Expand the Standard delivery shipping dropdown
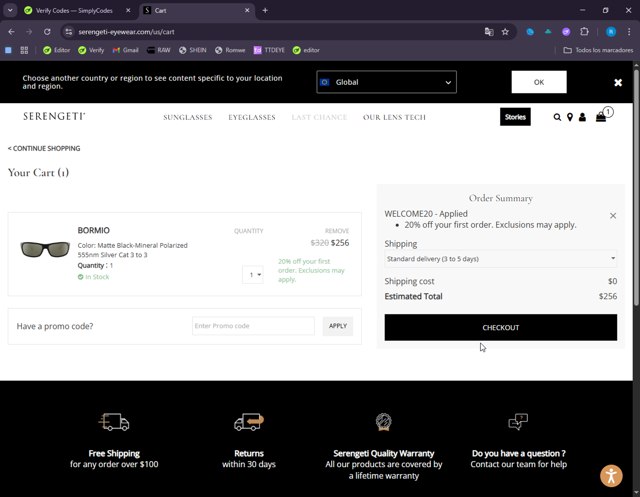Viewport: 640px width, 497px height. (x=501, y=259)
